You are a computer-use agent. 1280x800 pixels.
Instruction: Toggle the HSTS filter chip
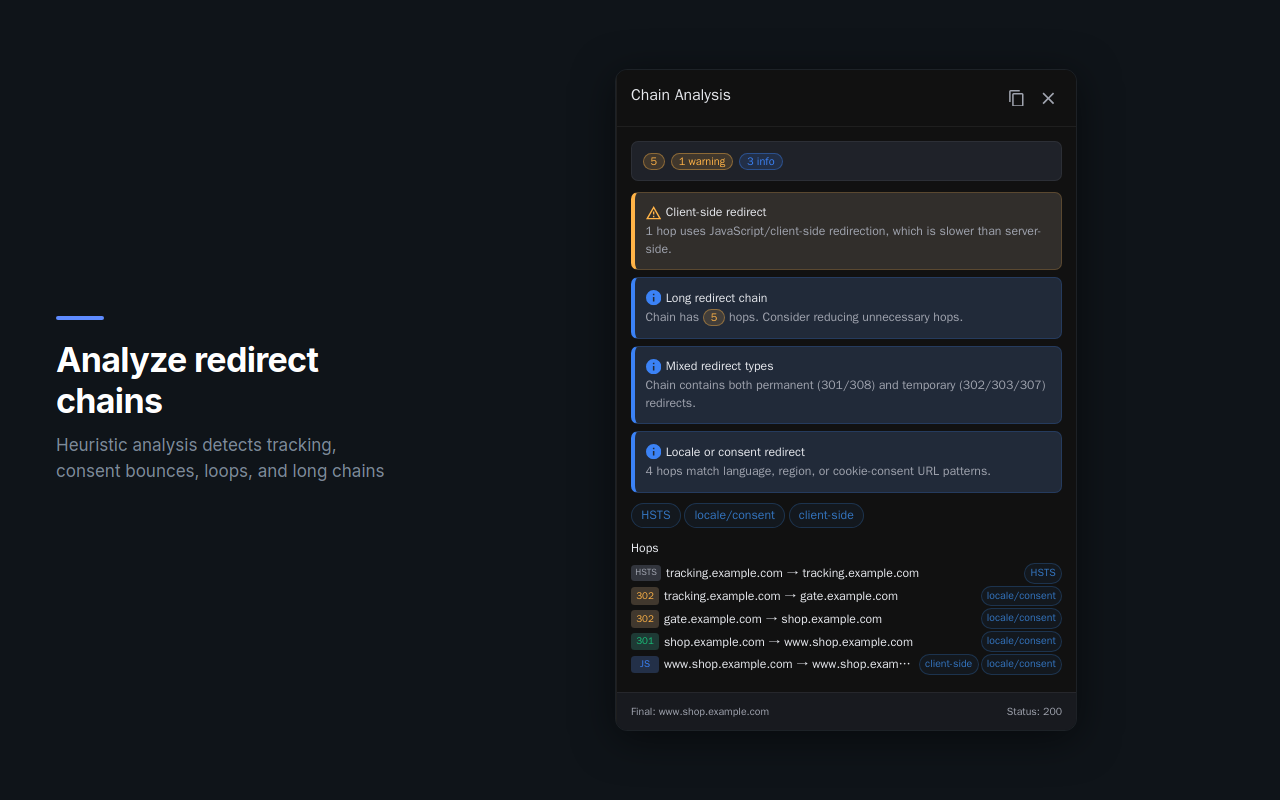click(x=655, y=515)
